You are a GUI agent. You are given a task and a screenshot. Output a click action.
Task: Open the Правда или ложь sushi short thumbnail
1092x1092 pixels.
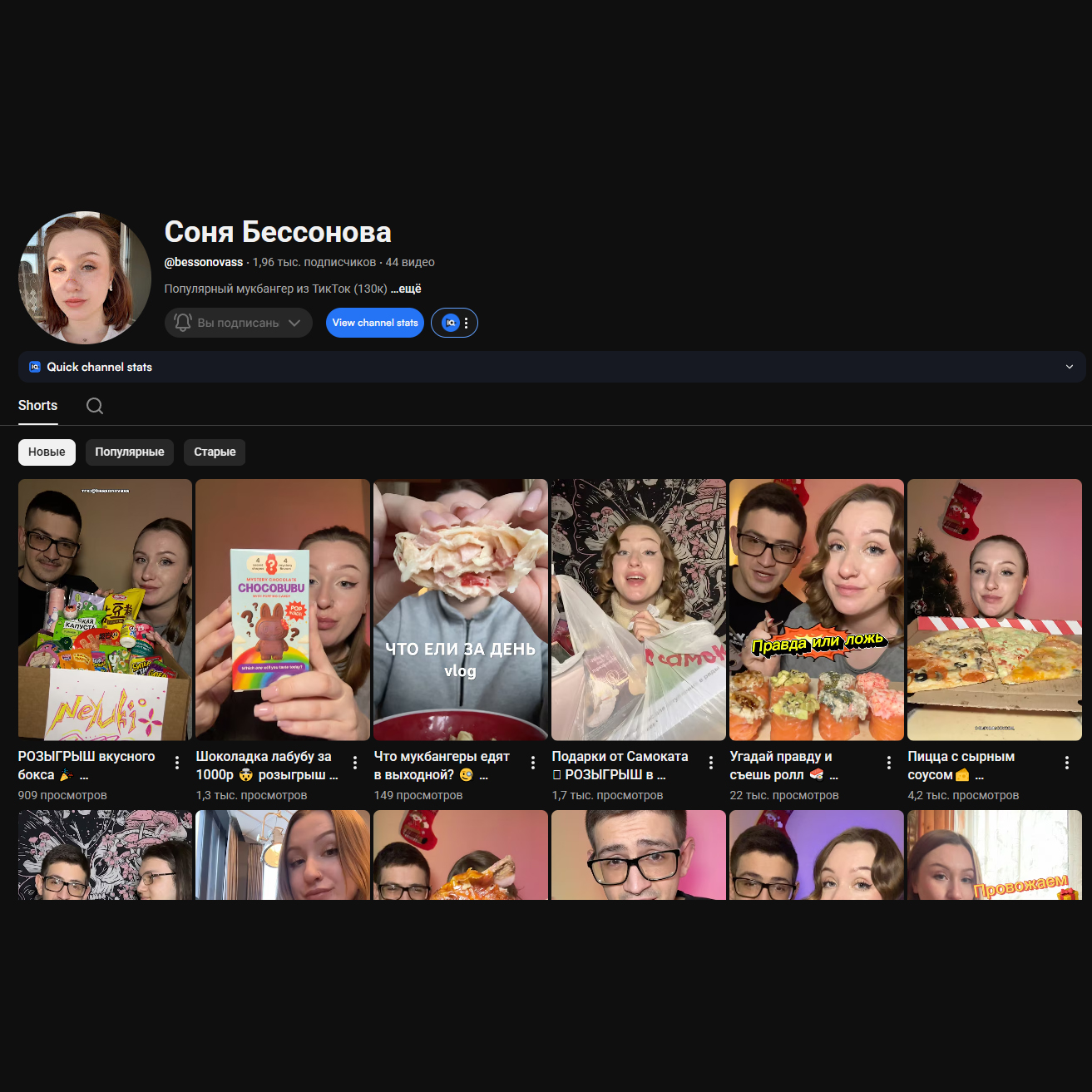(x=816, y=610)
